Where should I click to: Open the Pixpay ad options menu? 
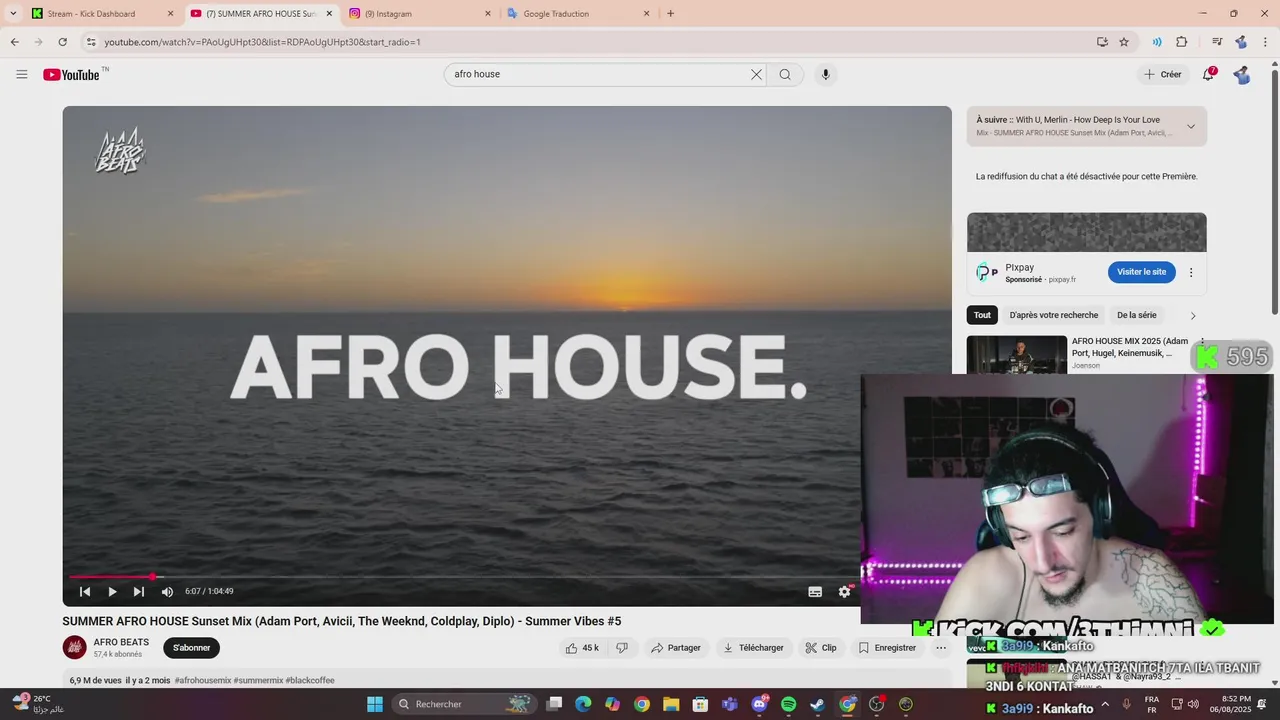tap(1191, 272)
